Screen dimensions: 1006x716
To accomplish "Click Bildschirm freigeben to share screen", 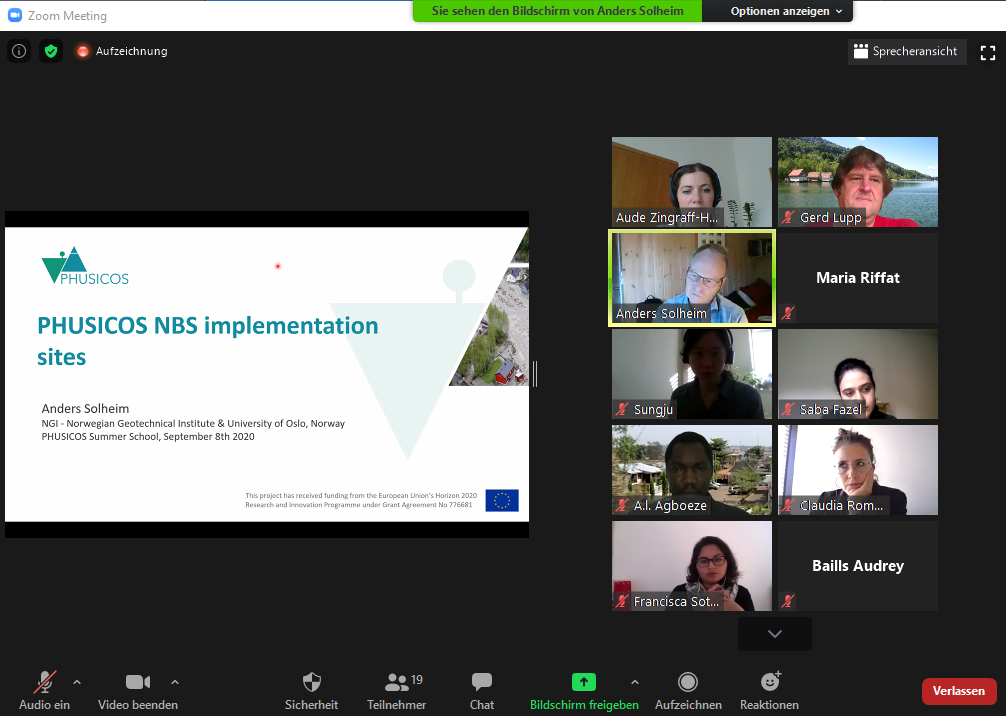I will coord(584,690).
